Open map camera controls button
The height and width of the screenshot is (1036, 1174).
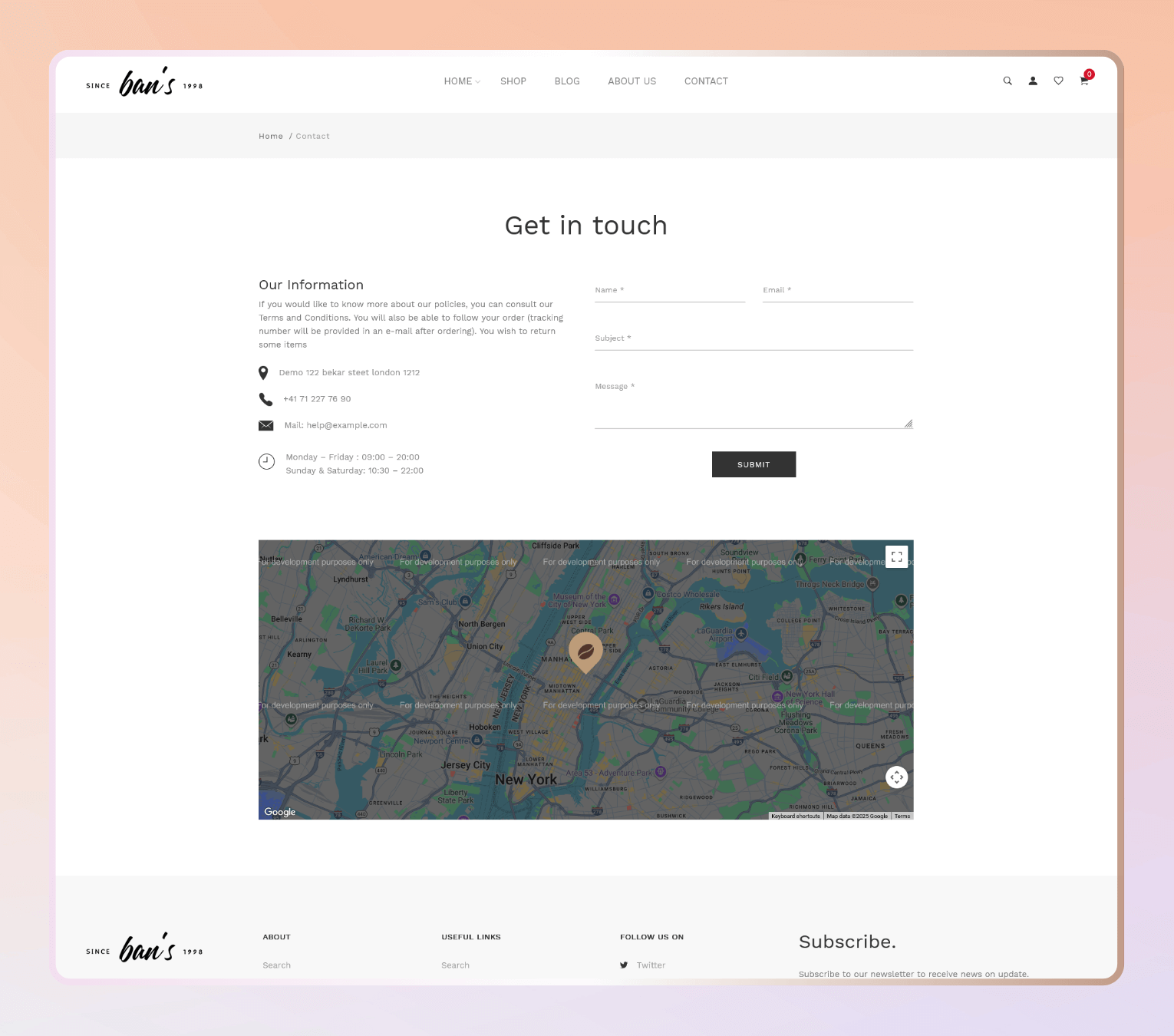pos(896,777)
